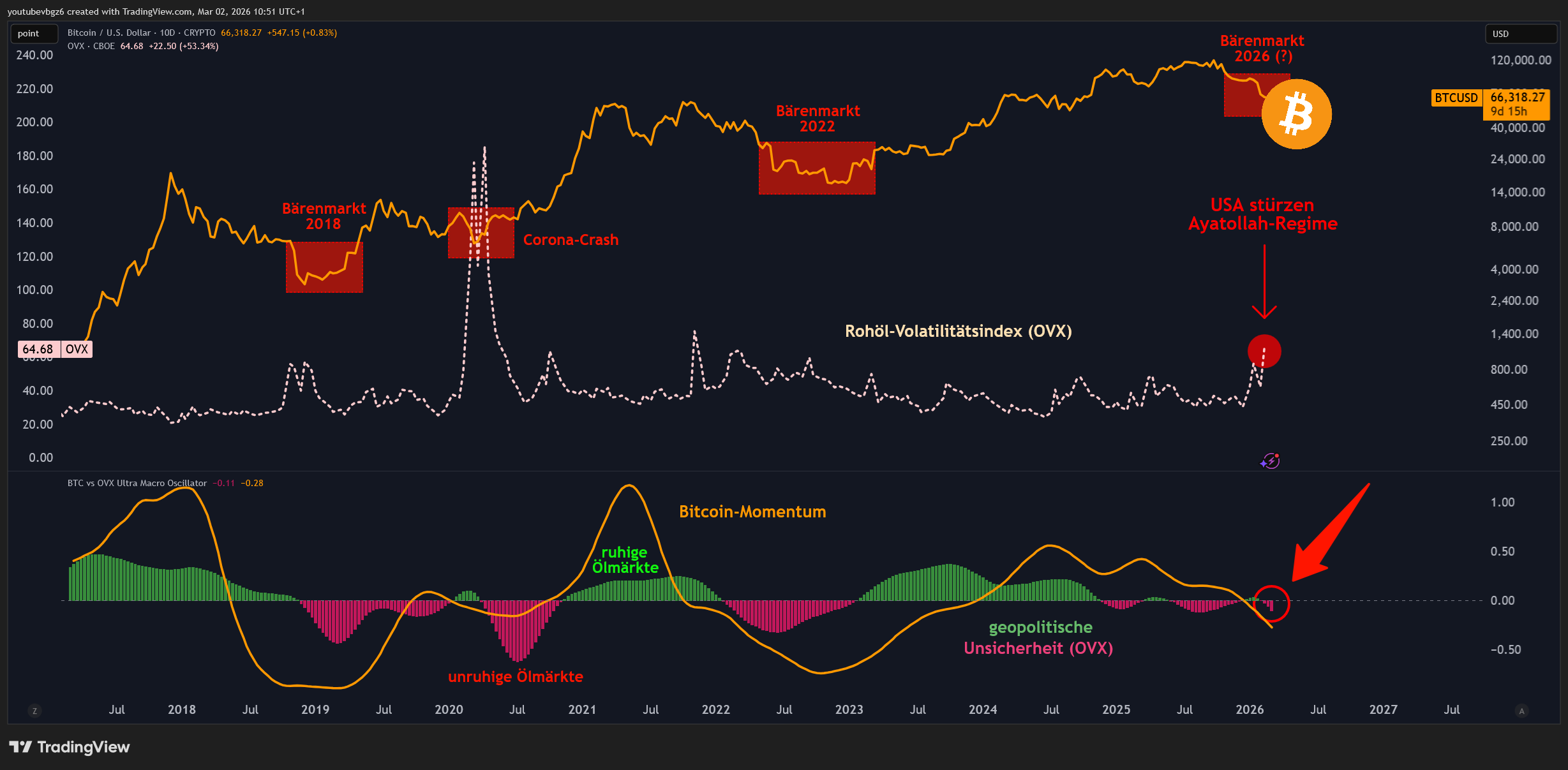Image resolution: width=1568 pixels, height=770 pixels.
Task: Open BTC vs OVX Ultra Macro Oscillator legend
Action: [x=137, y=483]
